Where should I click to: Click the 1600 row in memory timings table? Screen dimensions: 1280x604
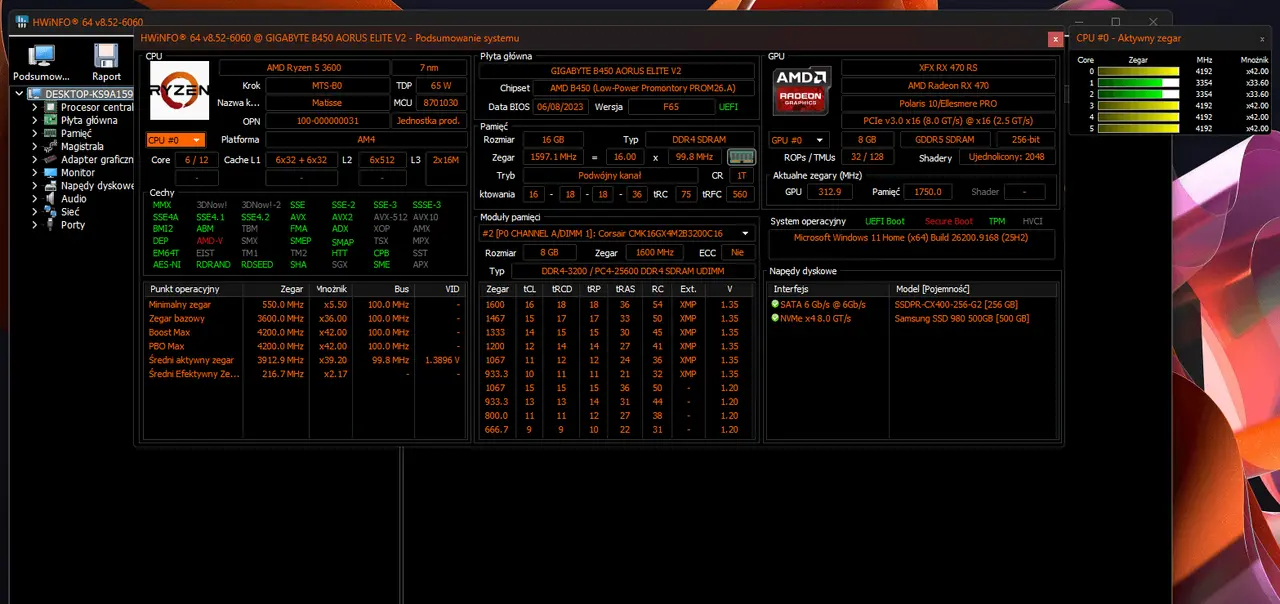(616, 304)
